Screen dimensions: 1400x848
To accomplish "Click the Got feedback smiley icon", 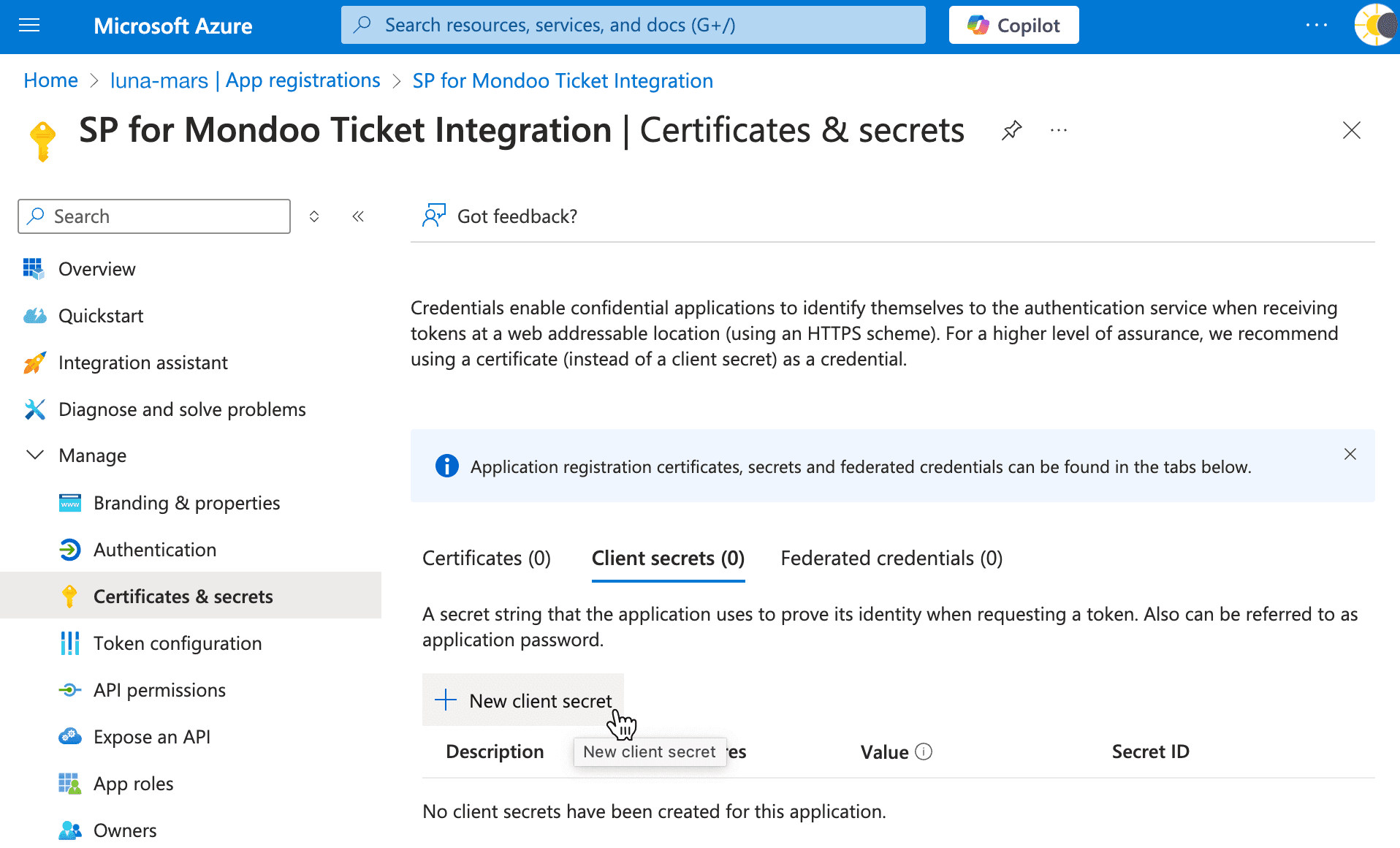I will (x=433, y=215).
